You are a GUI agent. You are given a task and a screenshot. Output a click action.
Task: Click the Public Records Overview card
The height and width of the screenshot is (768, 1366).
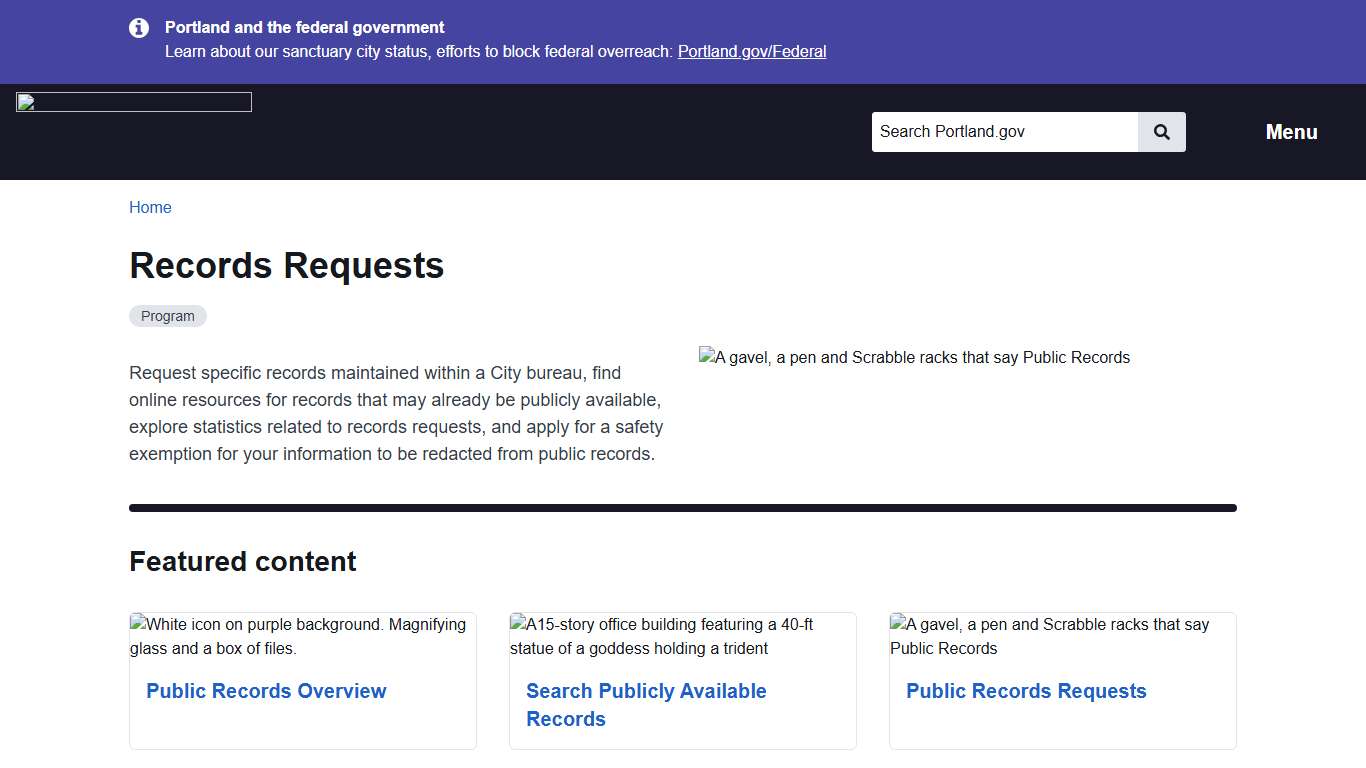(302, 680)
